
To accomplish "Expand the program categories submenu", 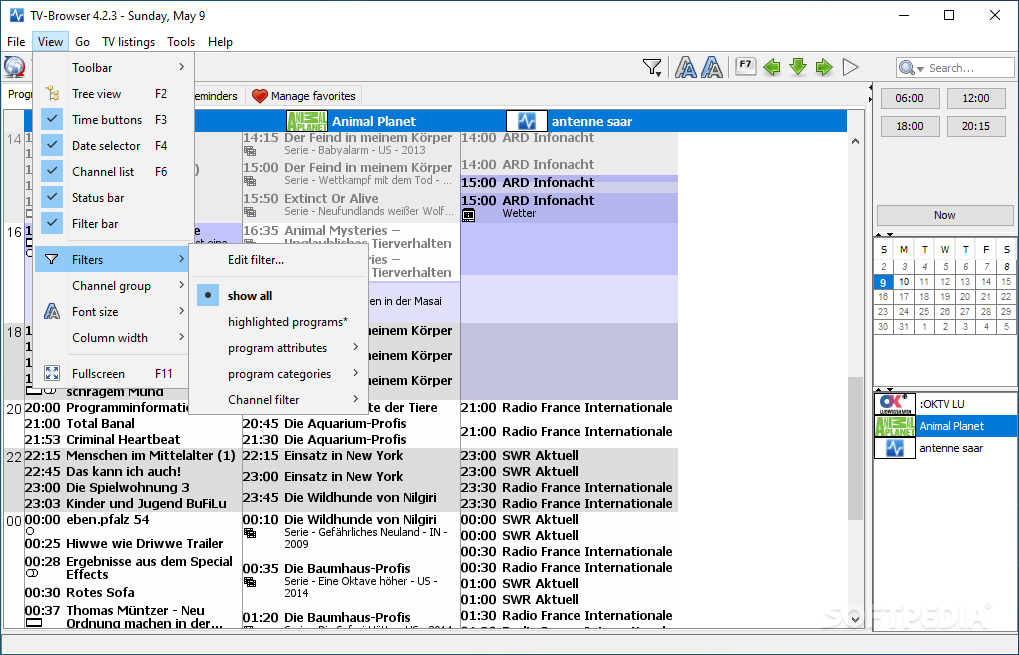I will pyautogui.click(x=277, y=374).
